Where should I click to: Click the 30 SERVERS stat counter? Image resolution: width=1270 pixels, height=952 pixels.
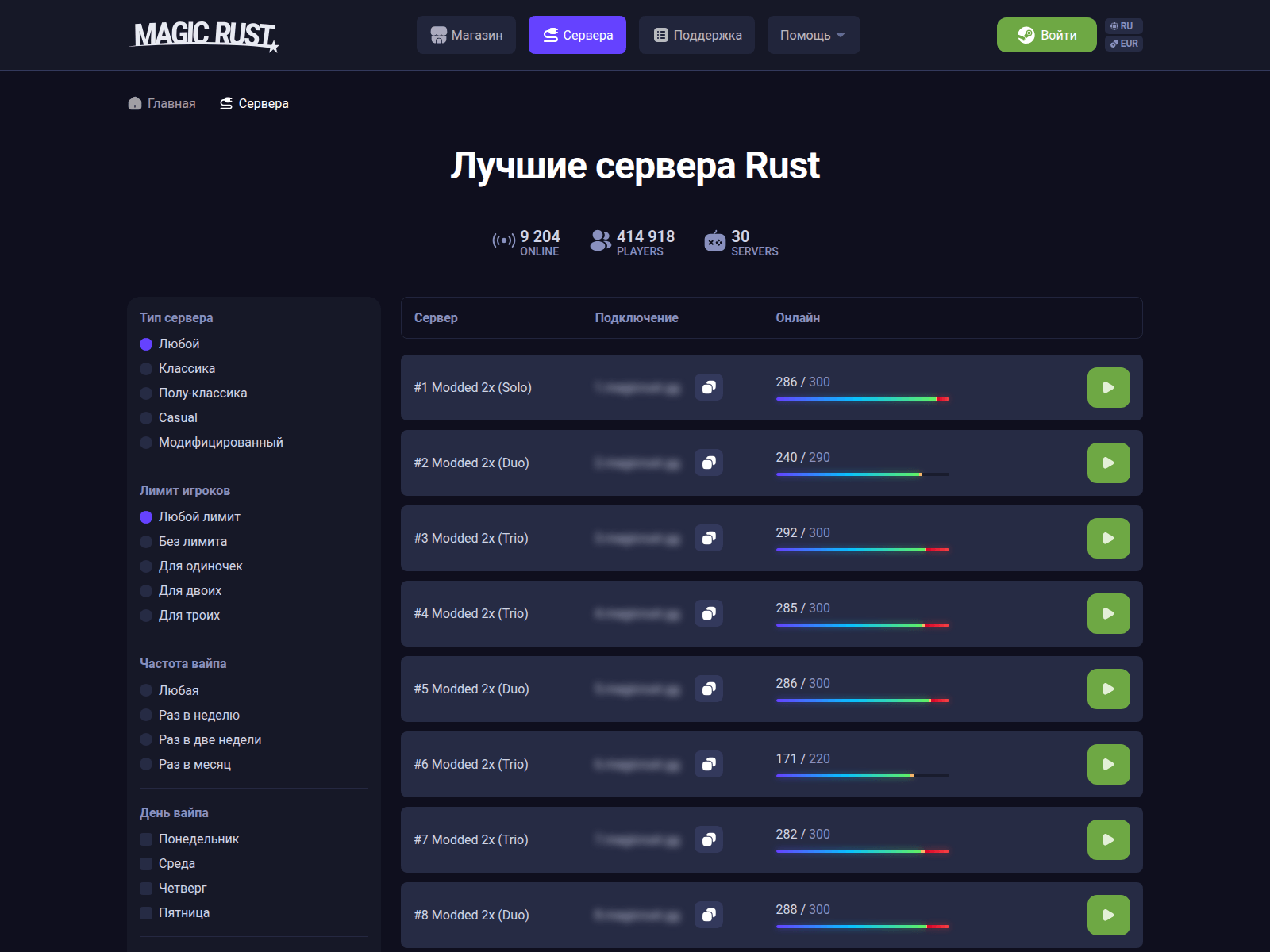coord(740,240)
